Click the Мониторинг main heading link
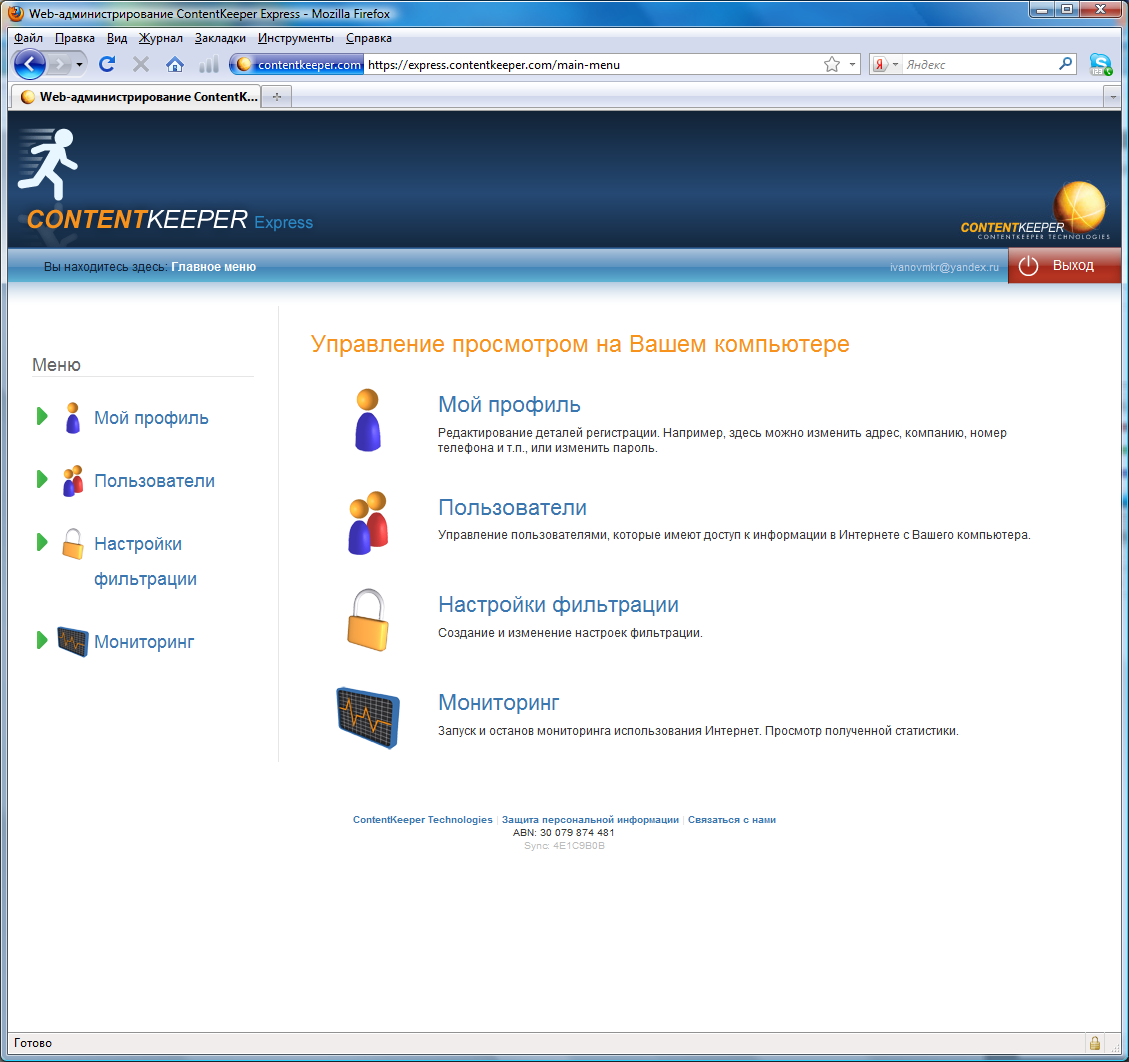1129x1062 pixels. [498, 702]
